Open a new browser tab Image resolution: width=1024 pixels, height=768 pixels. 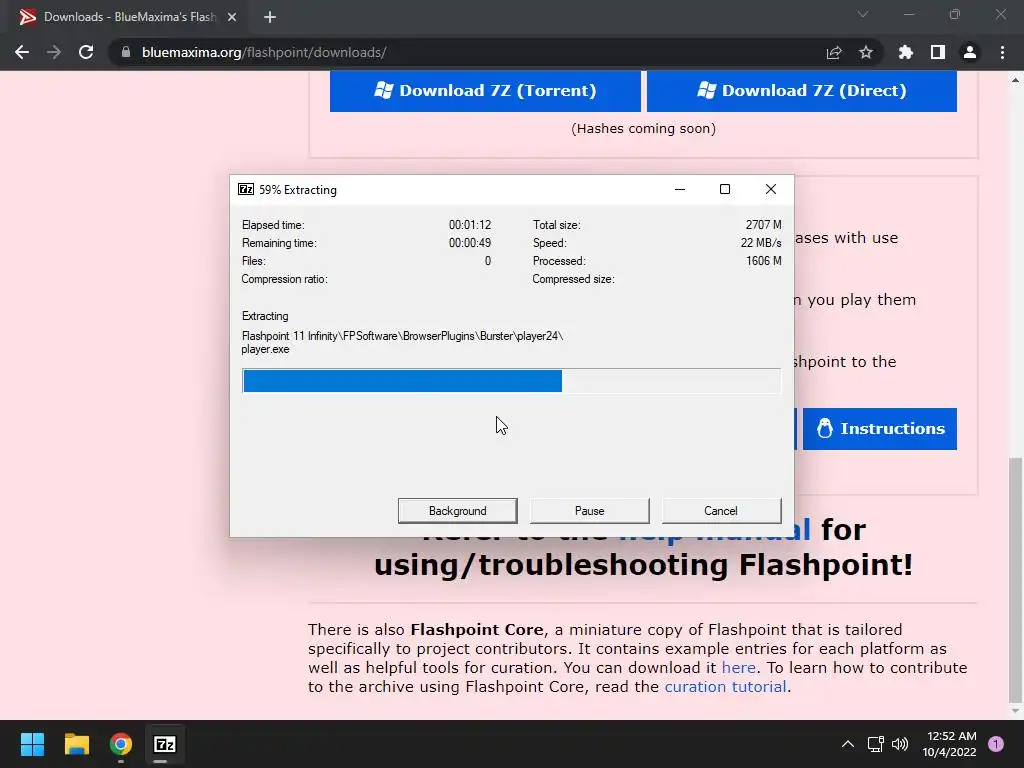pyautogui.click(x=270, y=17)
